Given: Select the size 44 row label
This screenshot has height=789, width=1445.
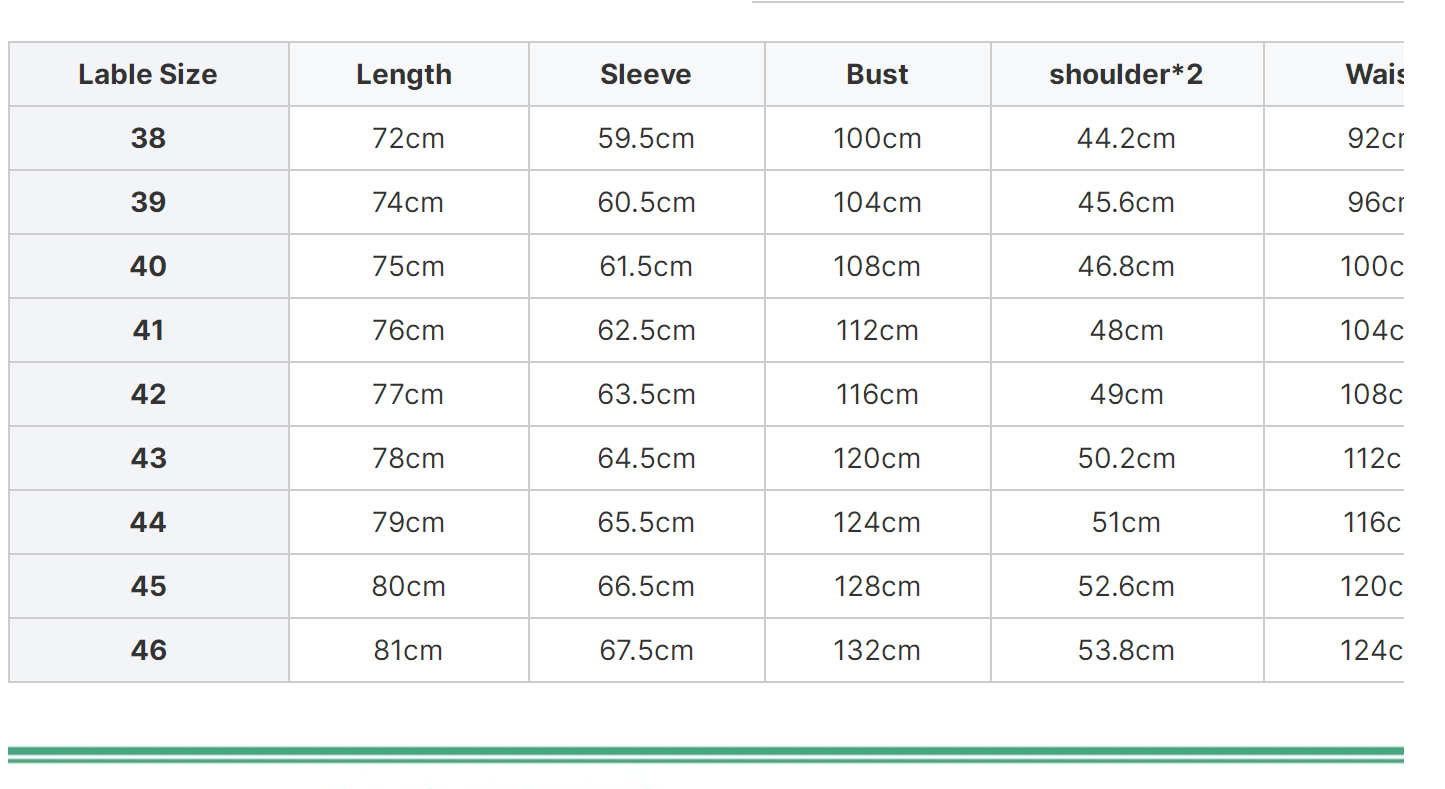Looking at the screenshot, I should 148,522.
